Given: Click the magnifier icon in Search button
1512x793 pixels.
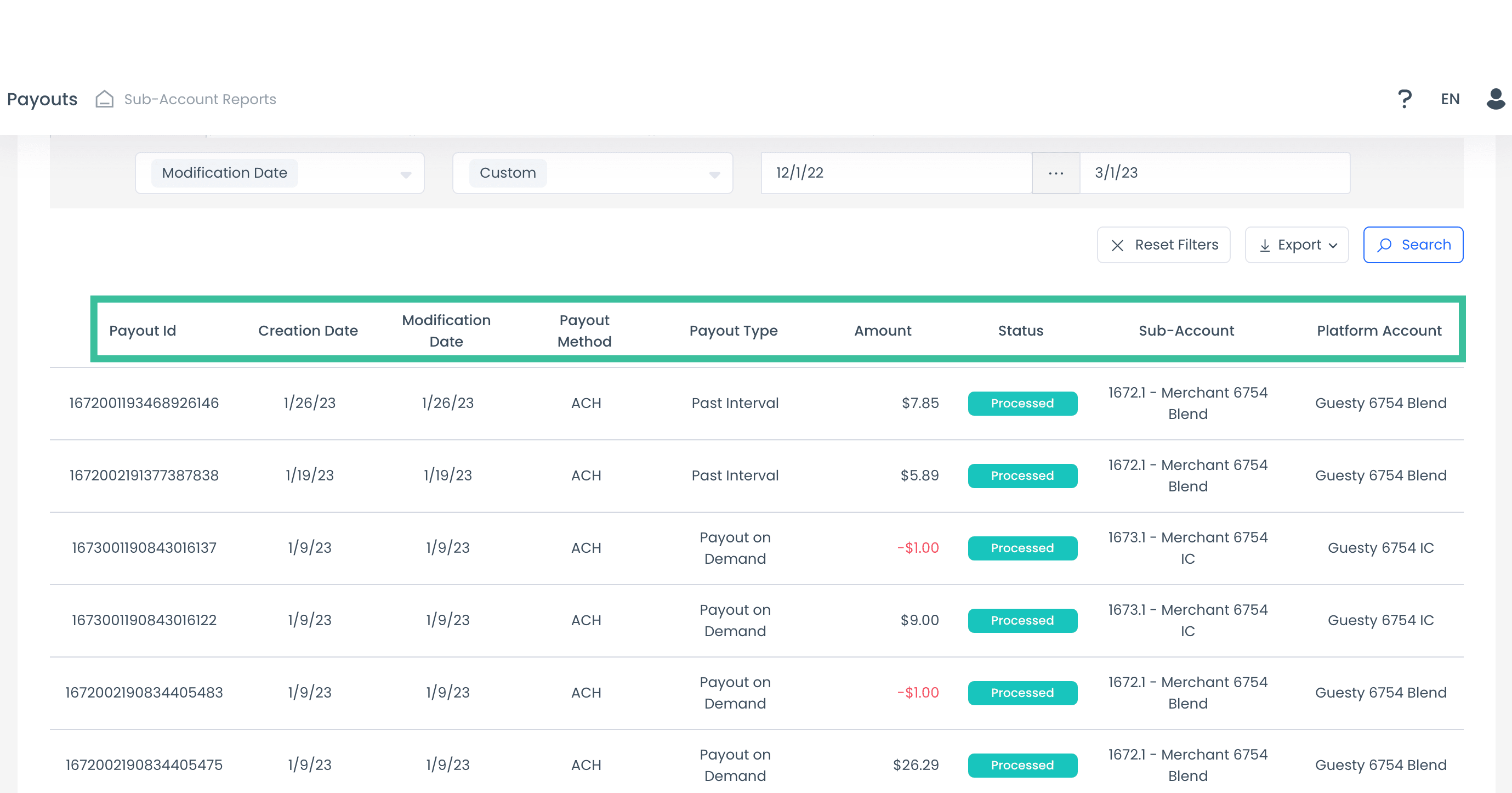Looking at the screenshot, I should pos(1385,245).
